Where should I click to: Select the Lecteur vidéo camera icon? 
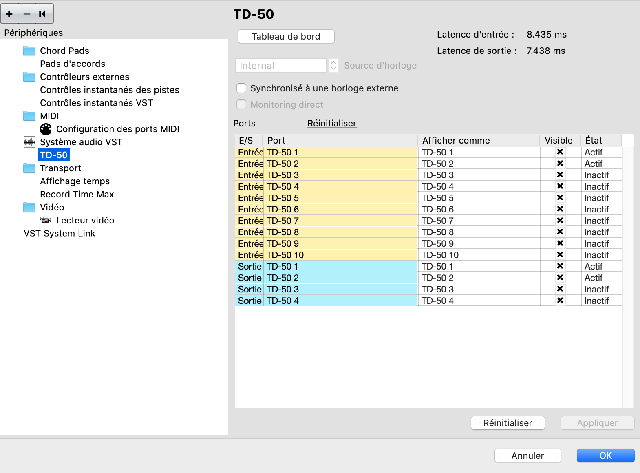(x=46, y=220)
